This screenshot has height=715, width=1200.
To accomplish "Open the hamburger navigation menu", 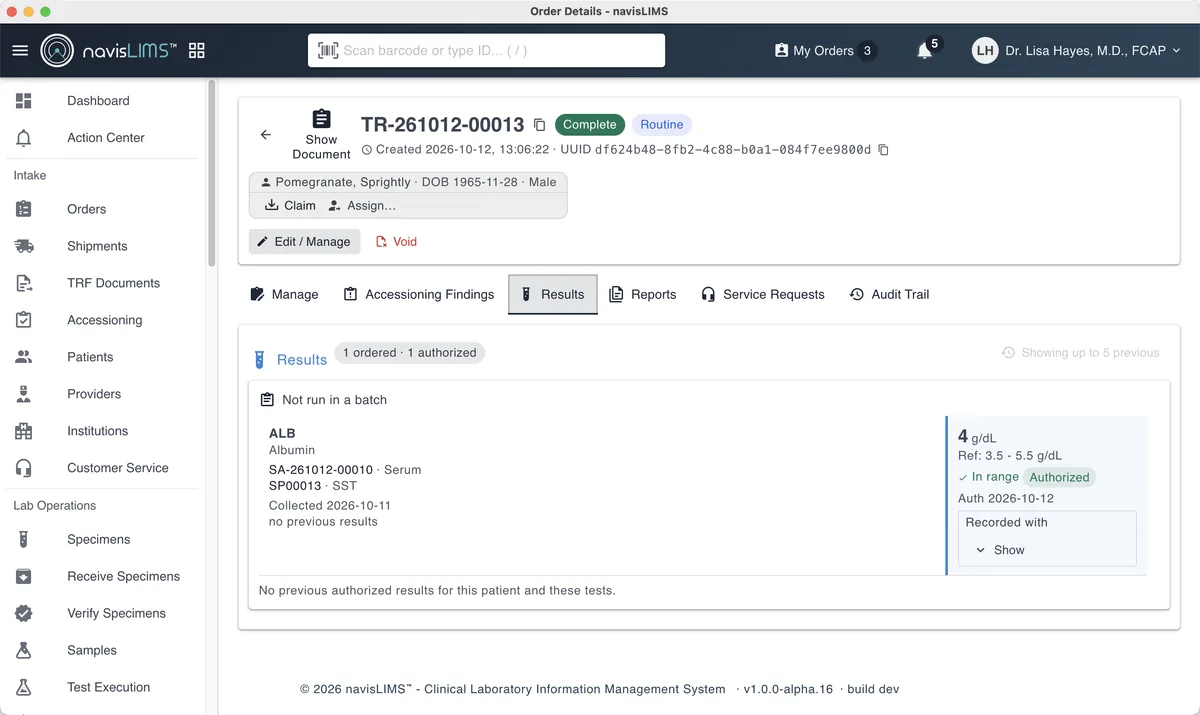I will (20, 50).
